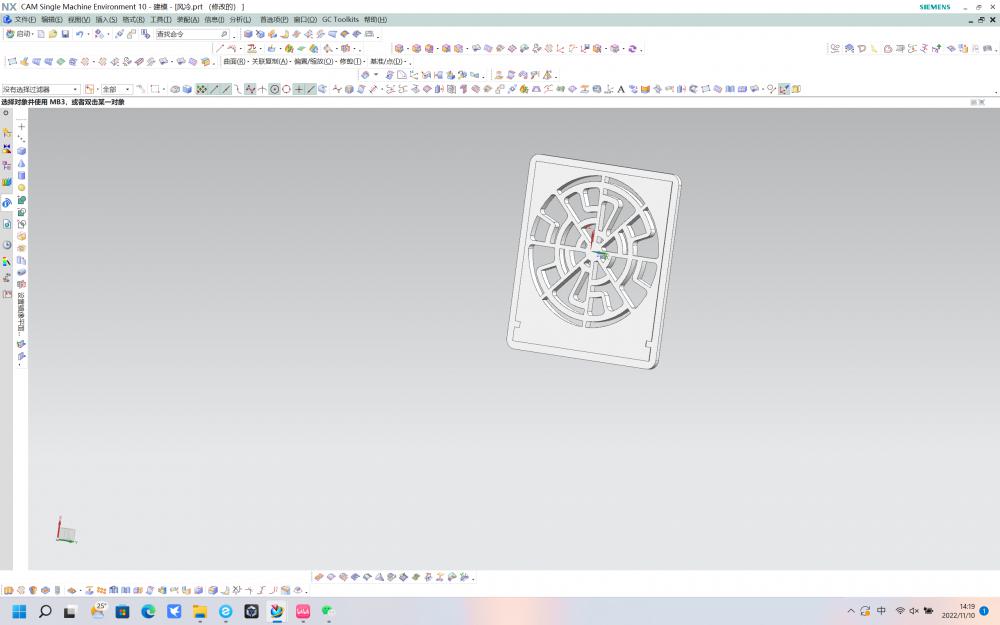
Task: Click the resource bar settings gear icon
Action: [x=6, y=113]
